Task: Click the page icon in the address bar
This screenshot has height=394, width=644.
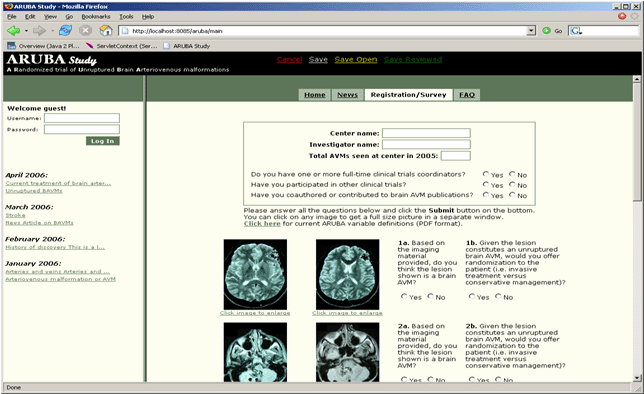Action: 125,31
